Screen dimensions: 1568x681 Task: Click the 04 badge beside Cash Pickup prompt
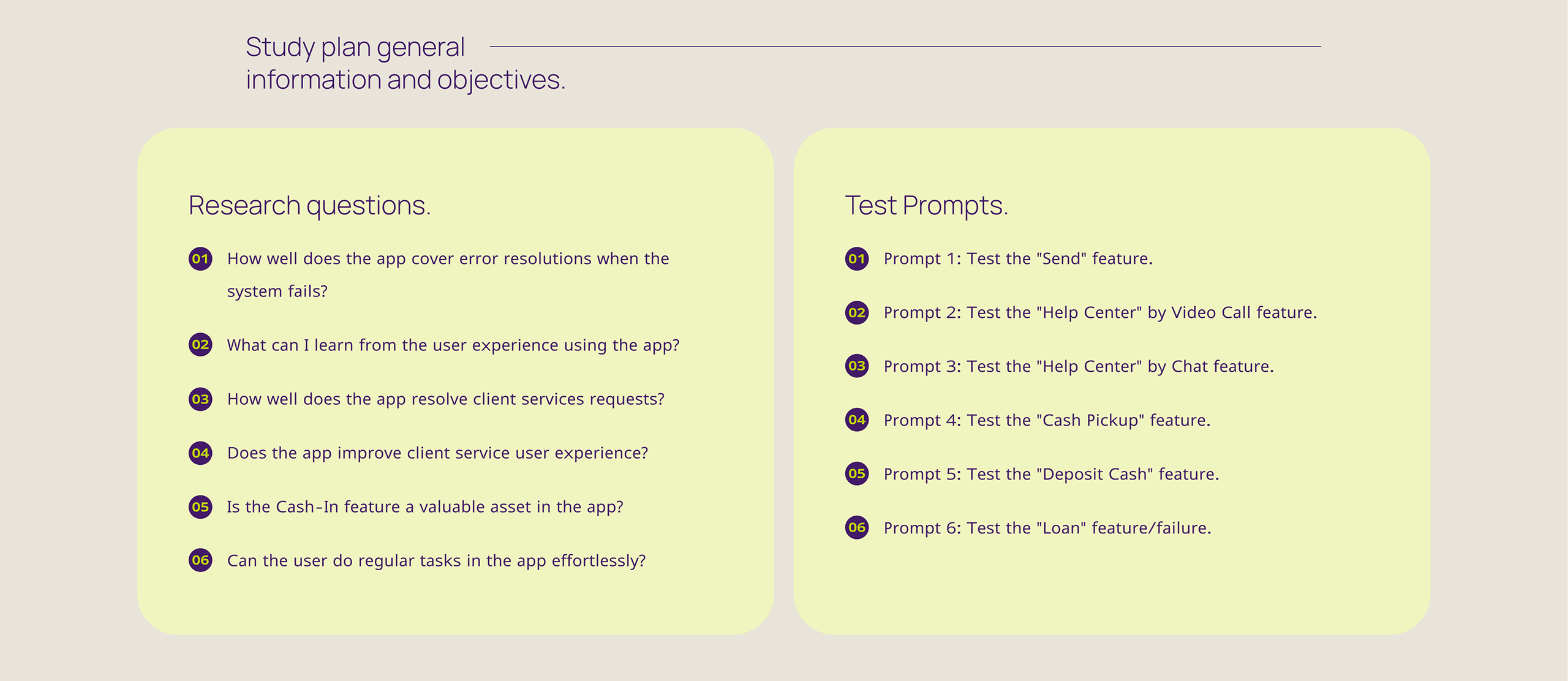tap(857, 420)
